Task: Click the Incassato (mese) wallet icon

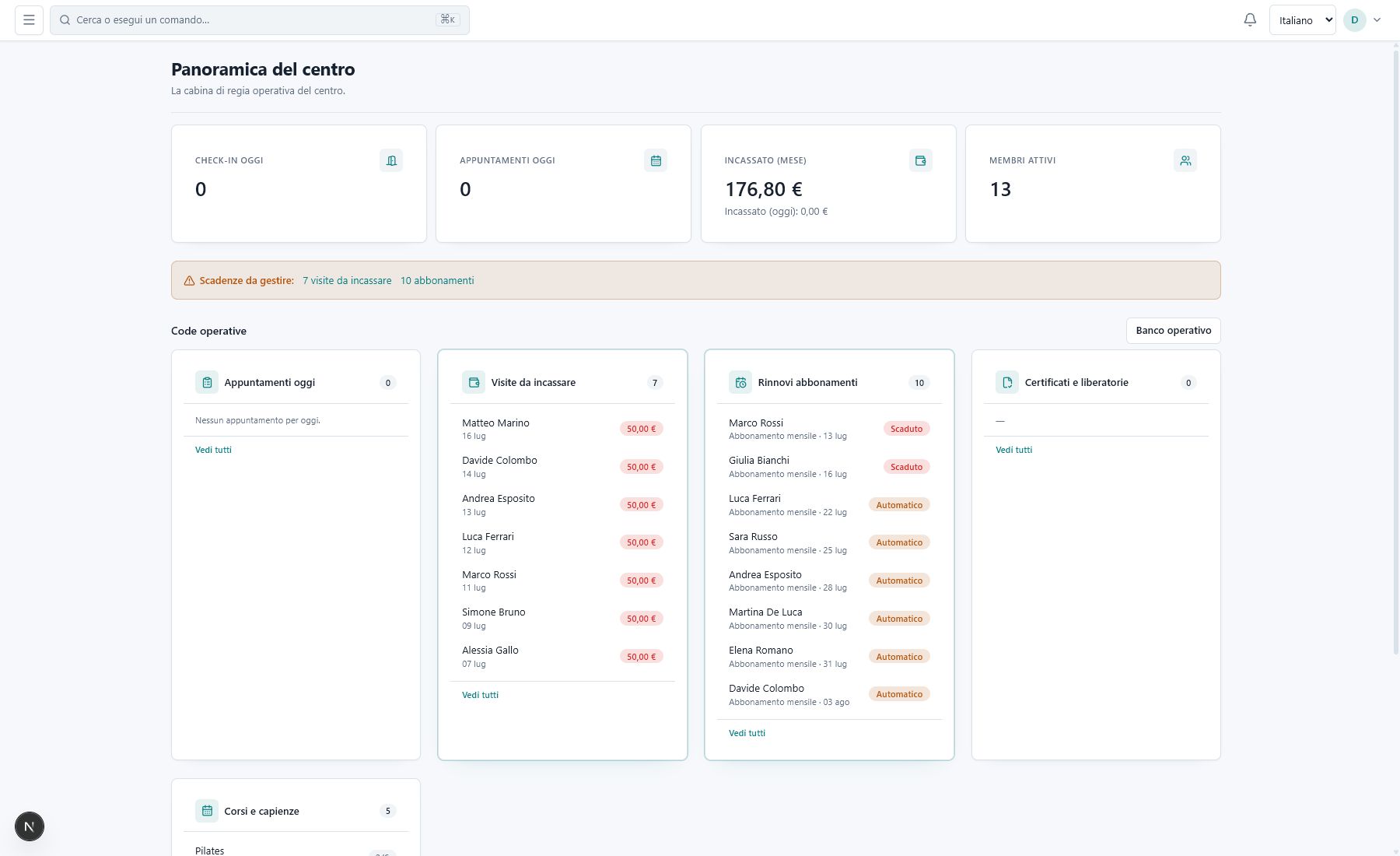Action: pyautogui.click(x=921, y=160)
